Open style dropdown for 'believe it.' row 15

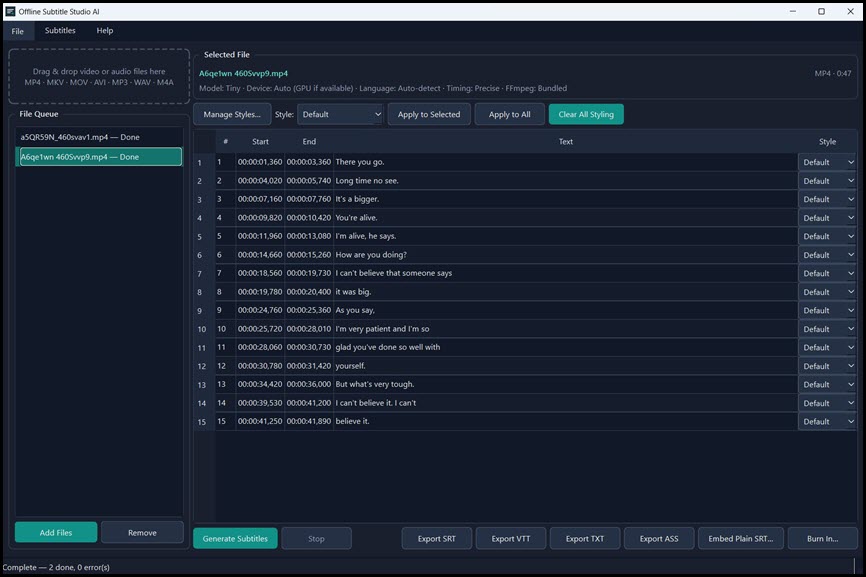[x=827, y=421]
